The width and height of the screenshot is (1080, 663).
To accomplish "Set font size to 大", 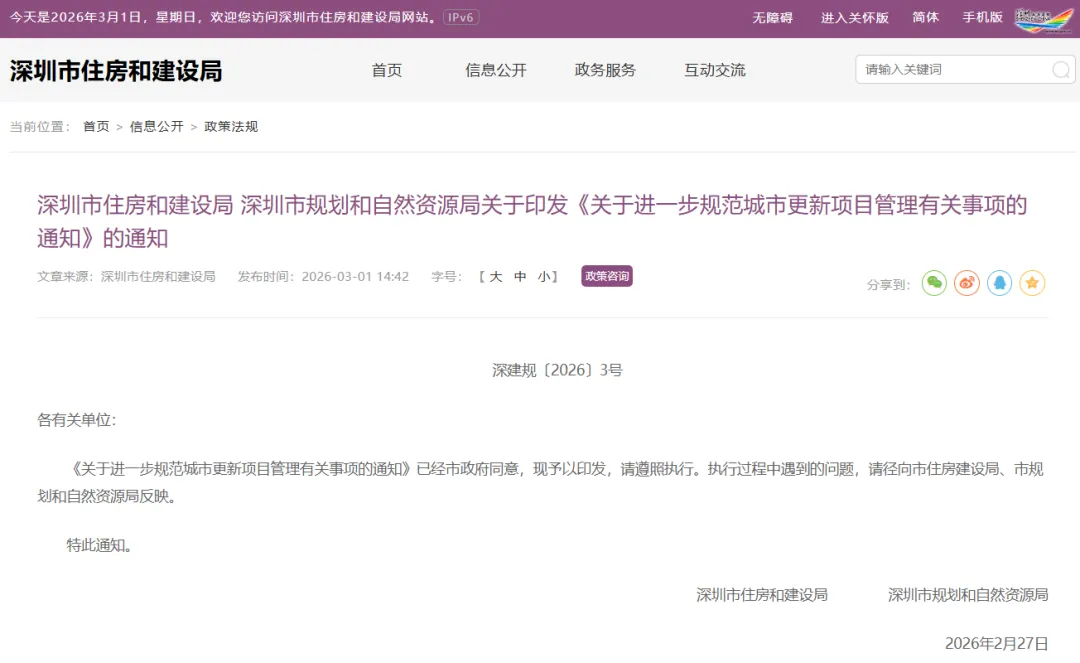I will pos(496,277).
